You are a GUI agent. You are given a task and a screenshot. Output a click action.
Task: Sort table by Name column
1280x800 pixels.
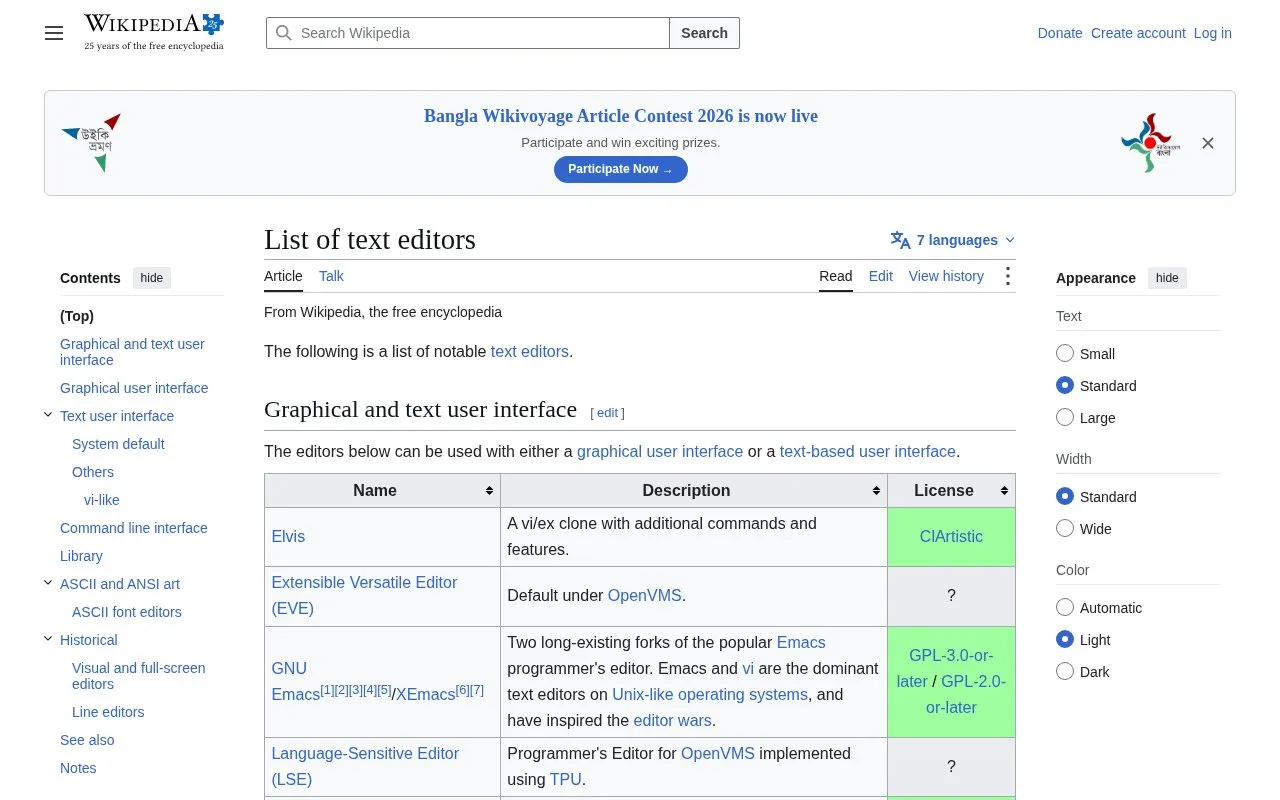point(382,490)
